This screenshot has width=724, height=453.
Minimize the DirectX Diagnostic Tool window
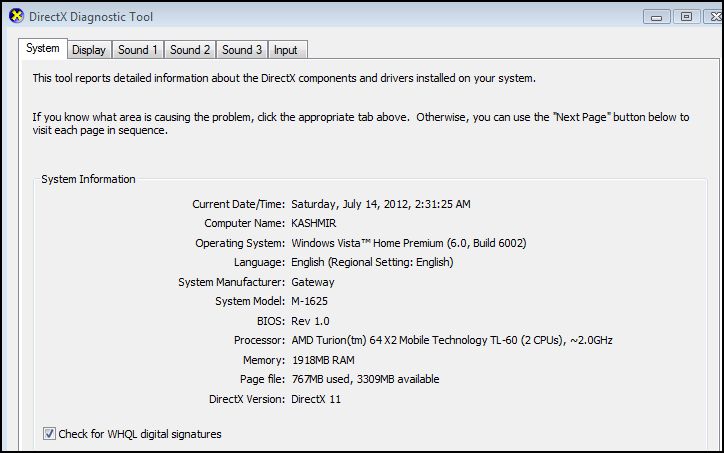click(x=658, y=16)
